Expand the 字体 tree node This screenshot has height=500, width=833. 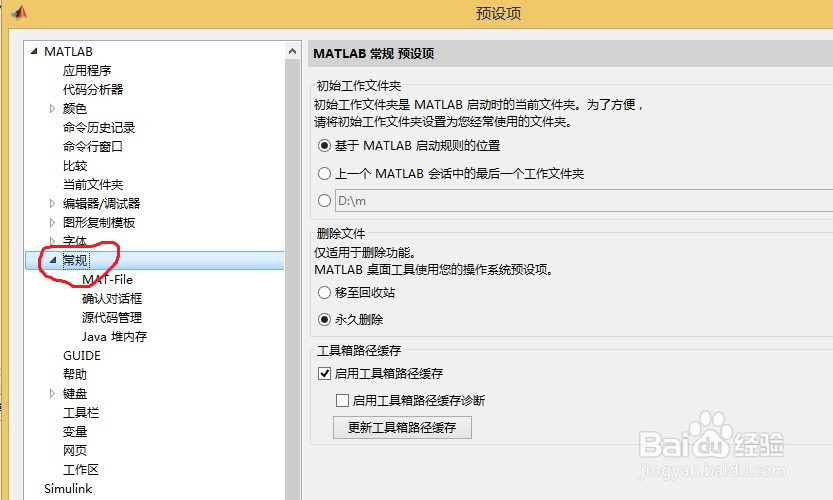point(52,241)
